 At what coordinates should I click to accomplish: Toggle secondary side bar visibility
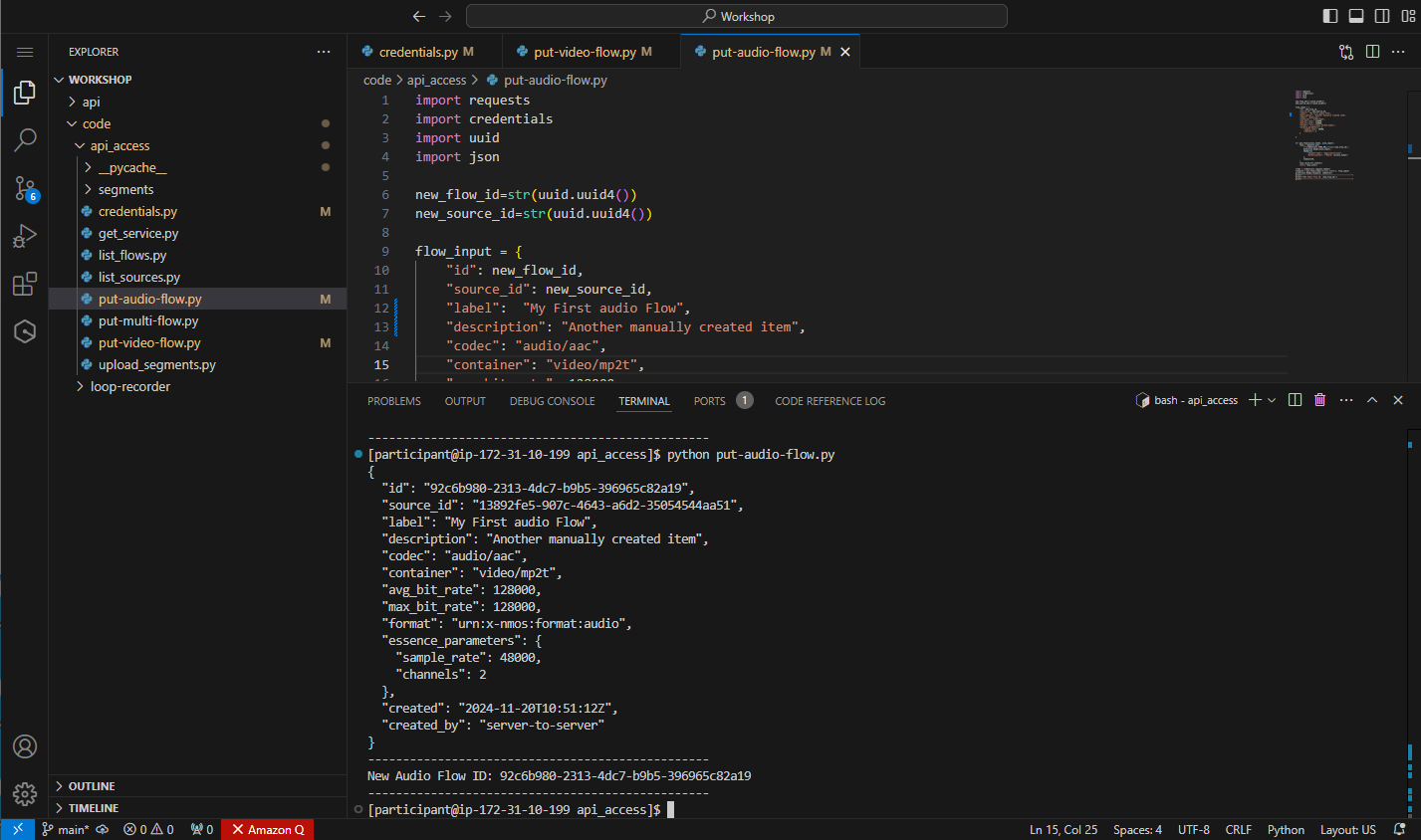(x=1382, y=16)
